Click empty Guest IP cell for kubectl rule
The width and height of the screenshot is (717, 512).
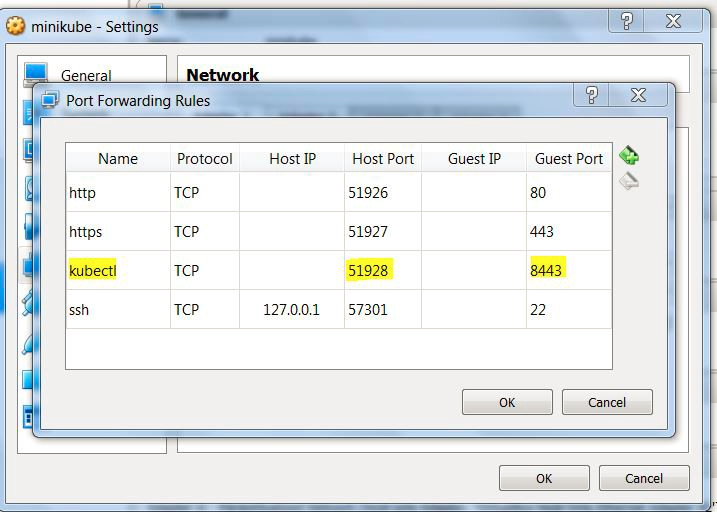pos(474,270)
